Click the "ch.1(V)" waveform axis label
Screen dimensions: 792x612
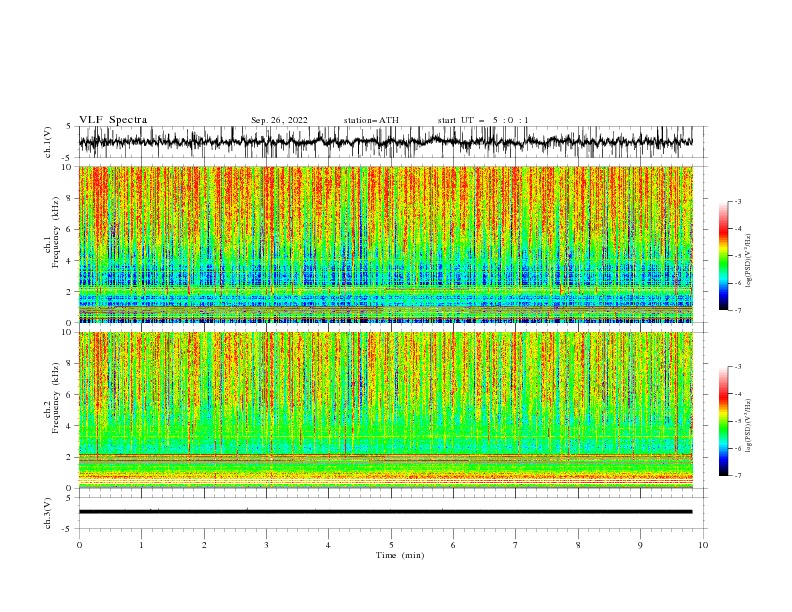point(48,142)
